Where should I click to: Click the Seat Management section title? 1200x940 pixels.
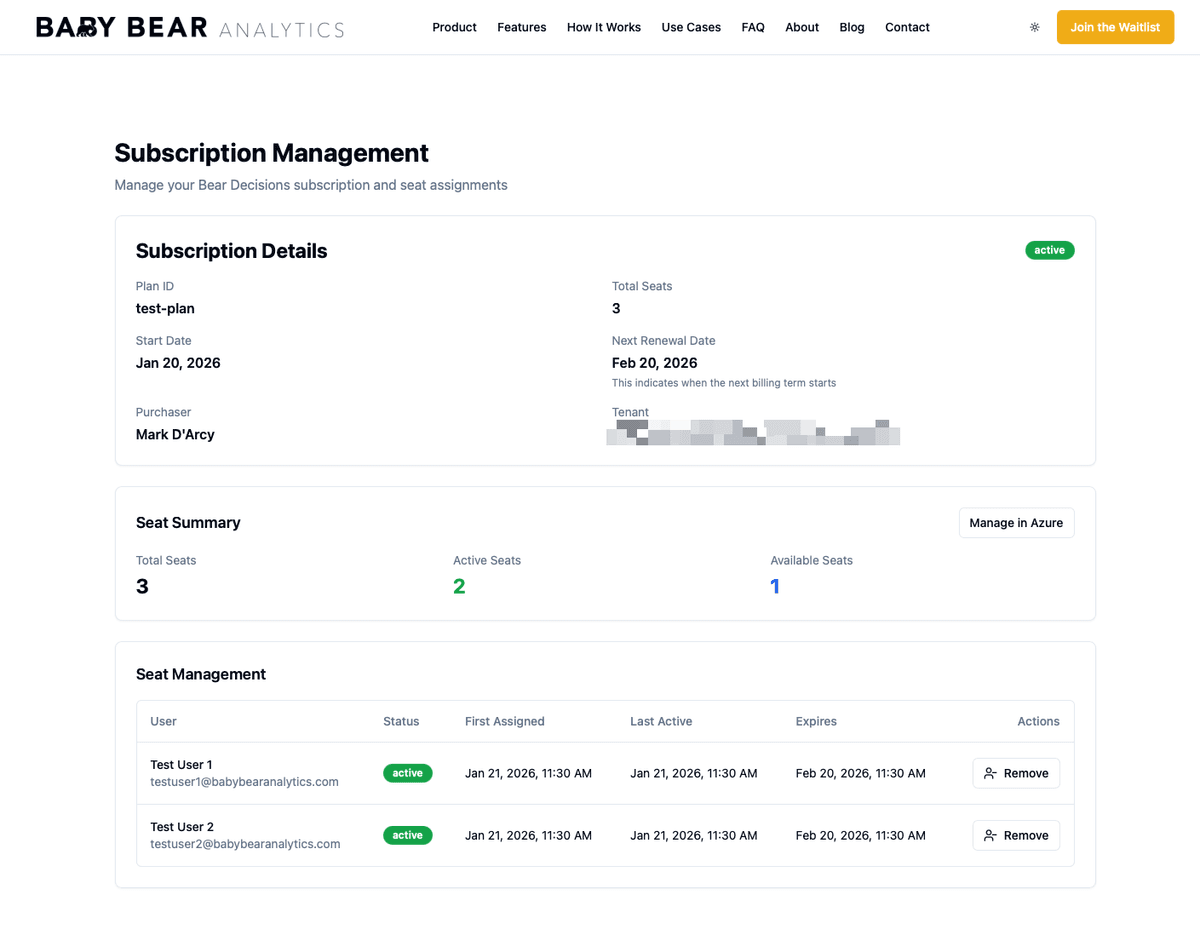[x=201, y=674]
